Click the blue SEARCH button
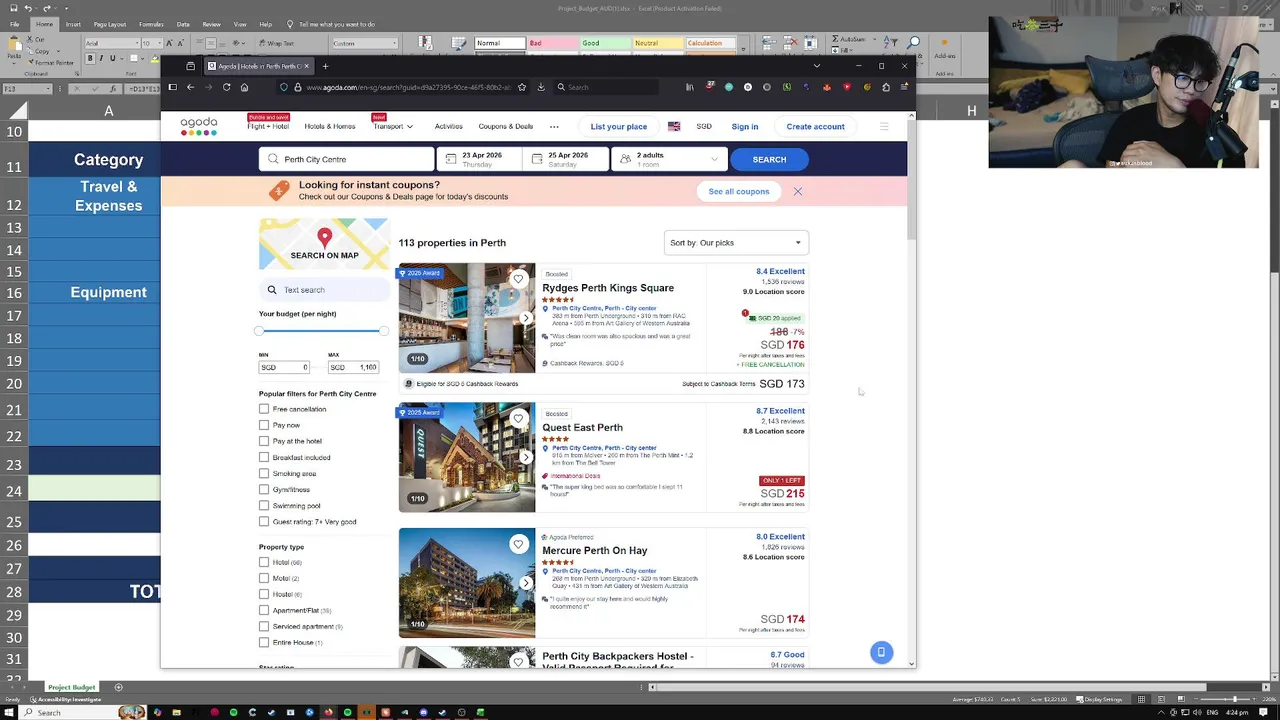 click(x=769, y=159)
